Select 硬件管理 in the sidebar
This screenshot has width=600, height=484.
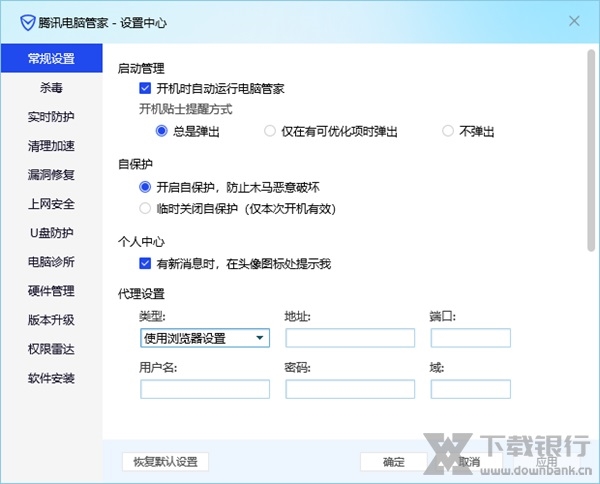tap(52, 291)
